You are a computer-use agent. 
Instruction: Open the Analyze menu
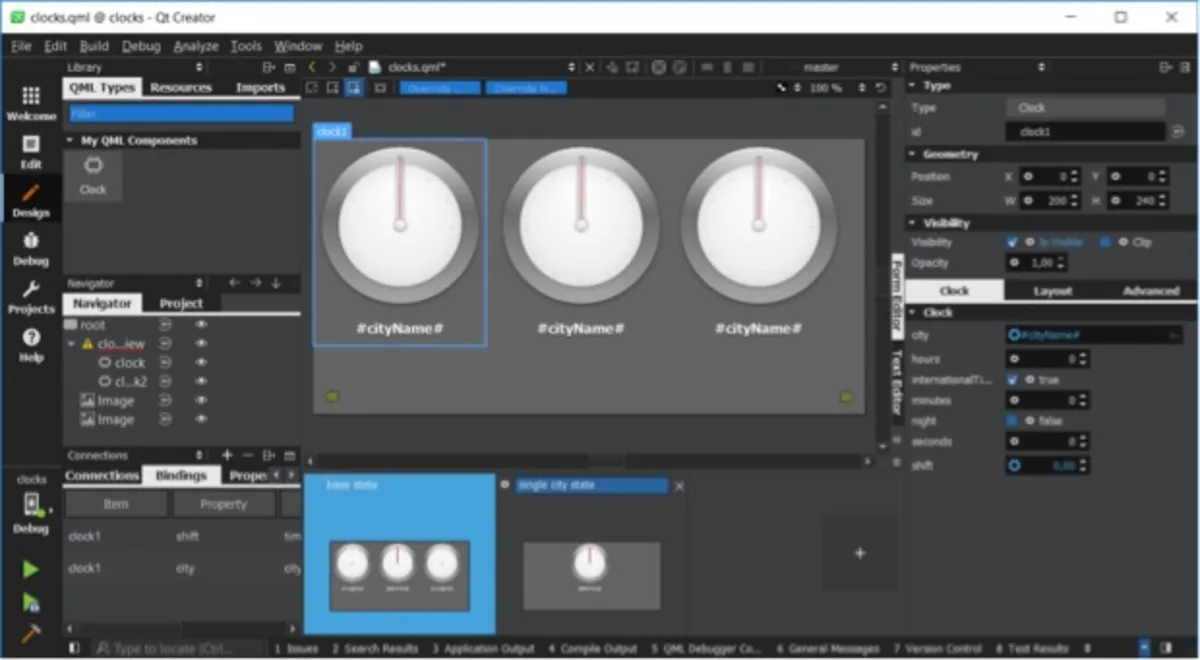[195, 46]
